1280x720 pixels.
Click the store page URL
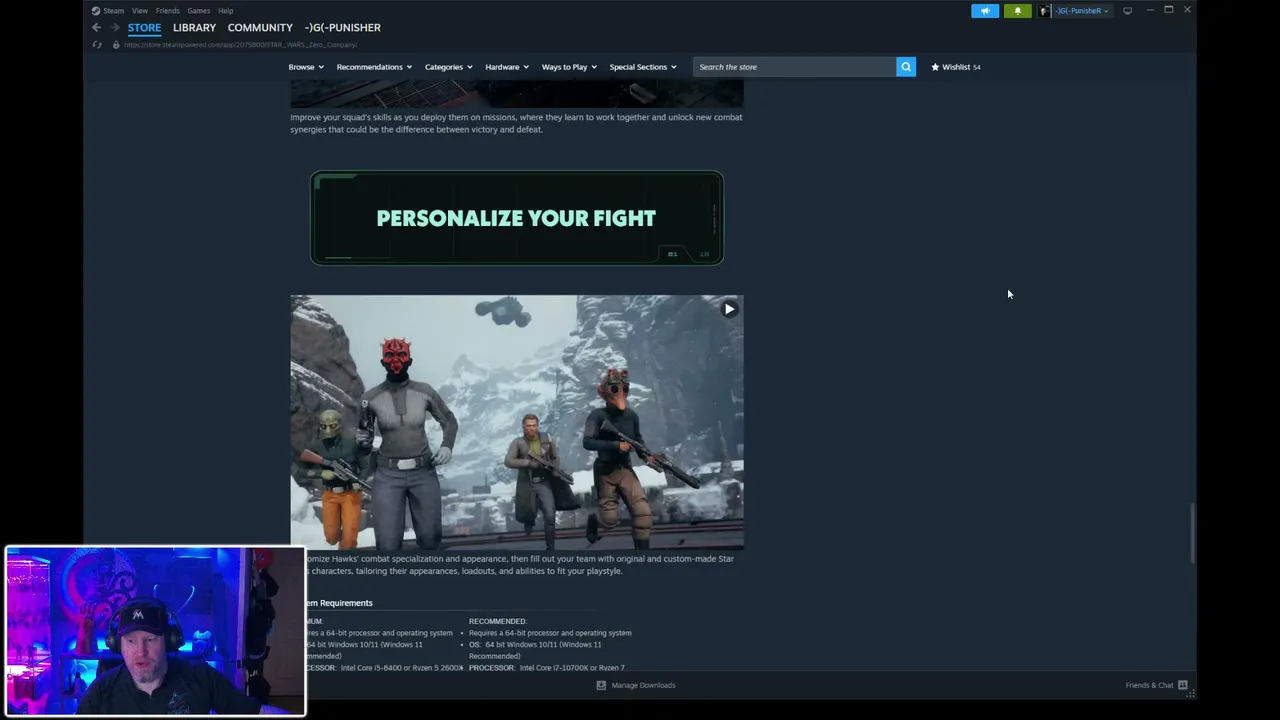click(x=240, y=45)
